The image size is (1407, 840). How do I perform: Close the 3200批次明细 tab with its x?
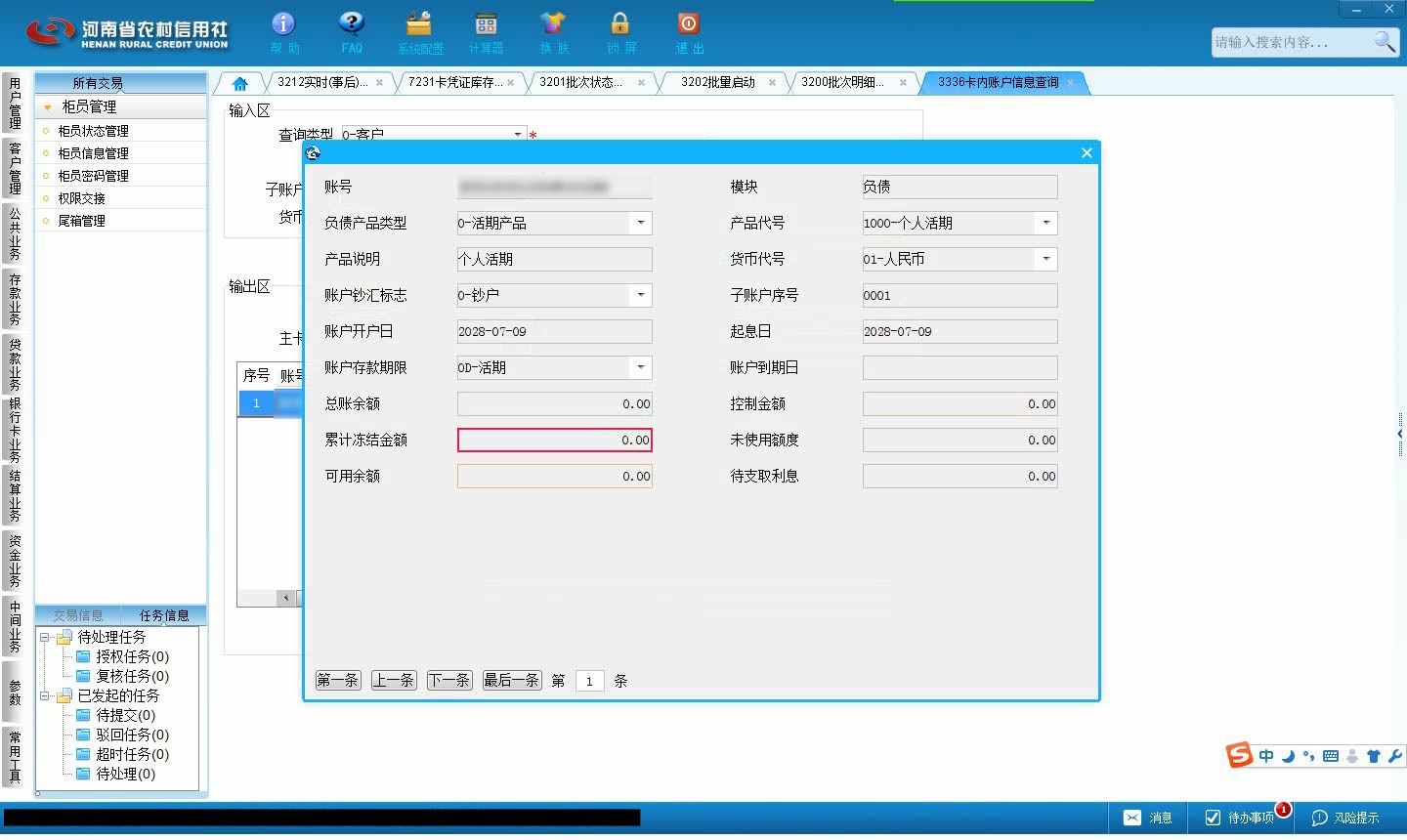click(903, 83)
